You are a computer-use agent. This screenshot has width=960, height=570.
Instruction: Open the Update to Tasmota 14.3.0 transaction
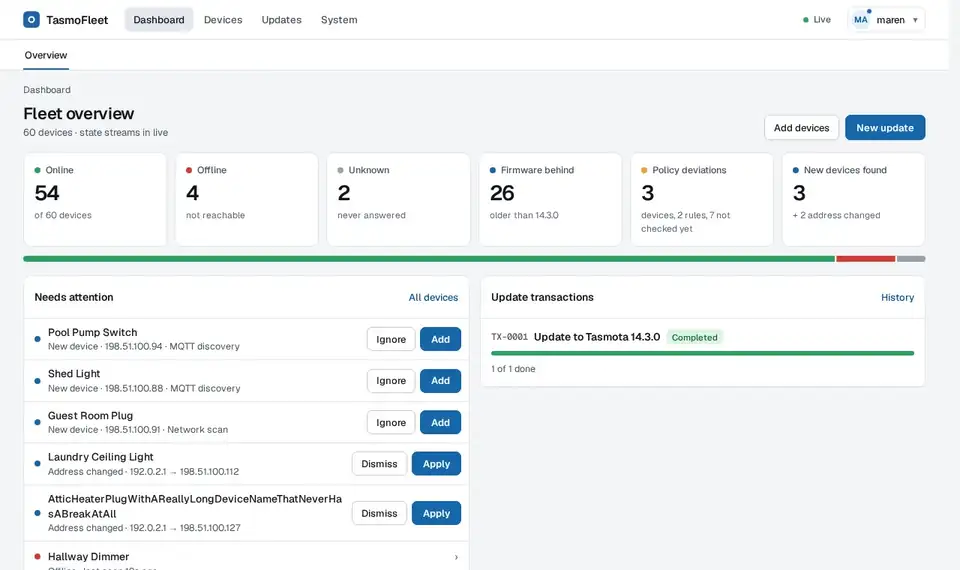click(597, 337)
